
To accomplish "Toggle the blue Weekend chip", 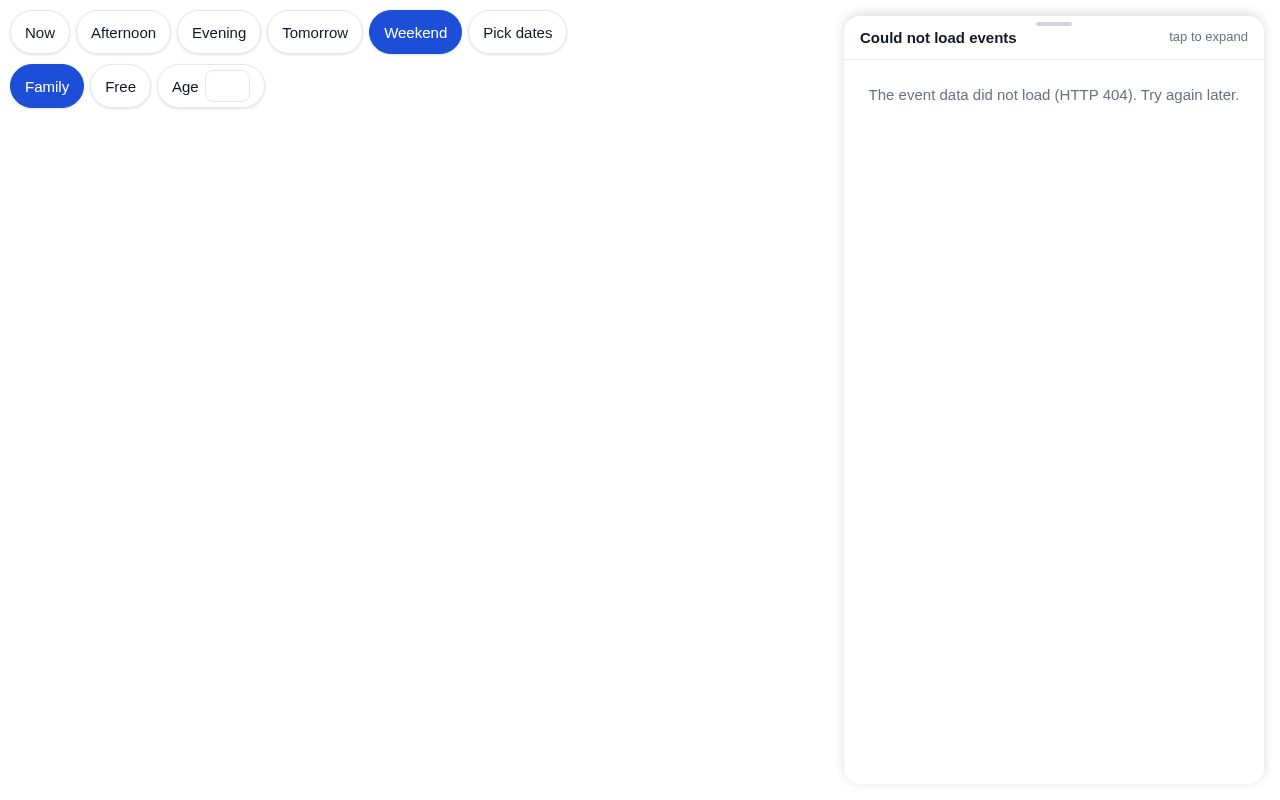I will (415, 32).
